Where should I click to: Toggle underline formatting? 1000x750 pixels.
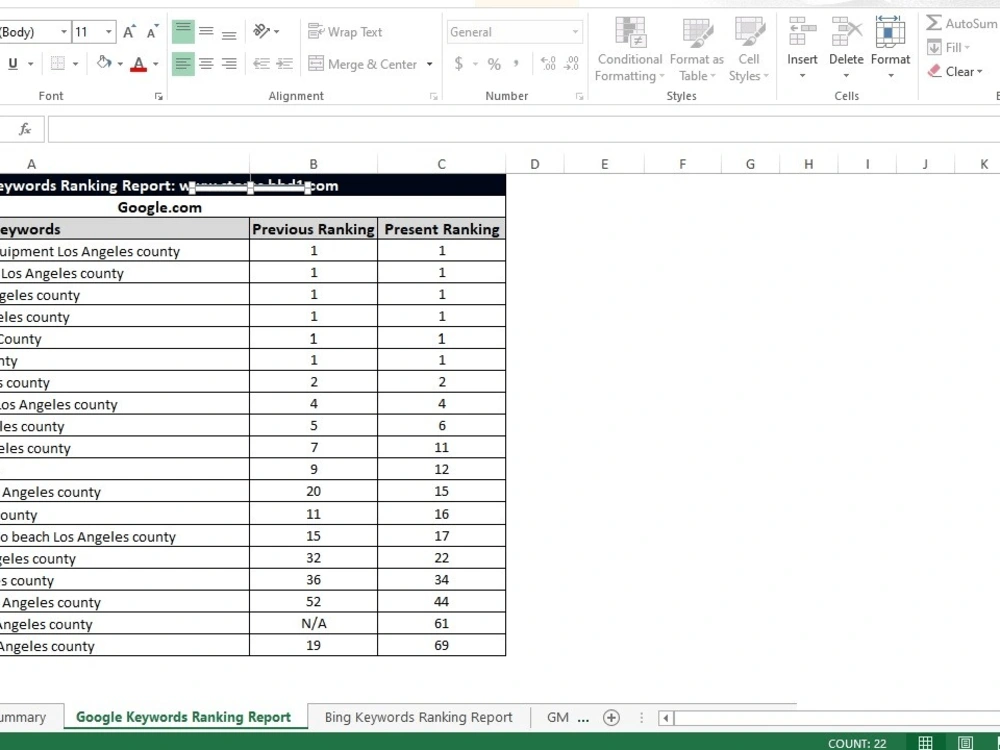coord(13,64)
